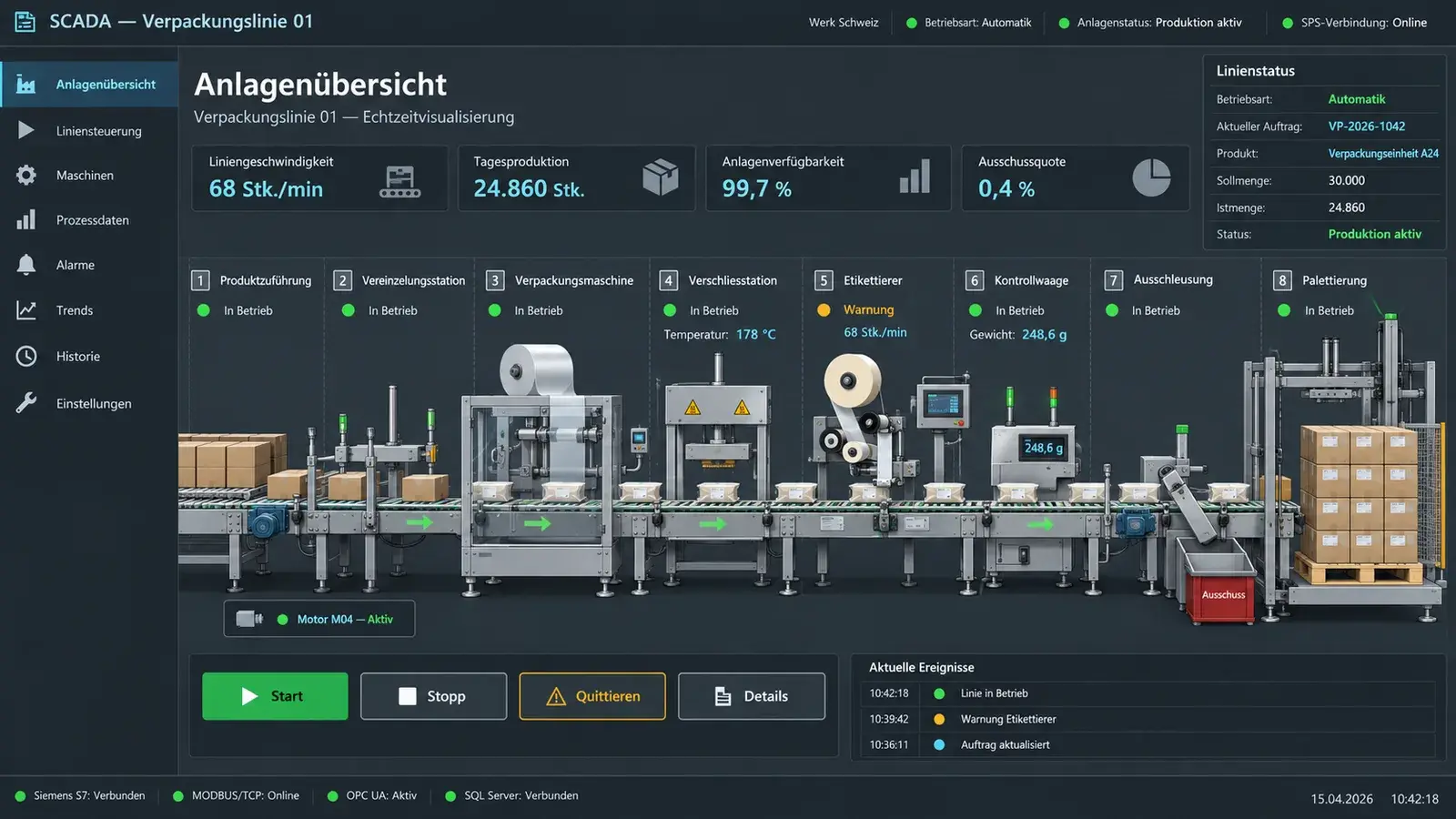Click the motor icon beside Motor M04
This screenshot has width=1456, height=819.
[249, 619]
